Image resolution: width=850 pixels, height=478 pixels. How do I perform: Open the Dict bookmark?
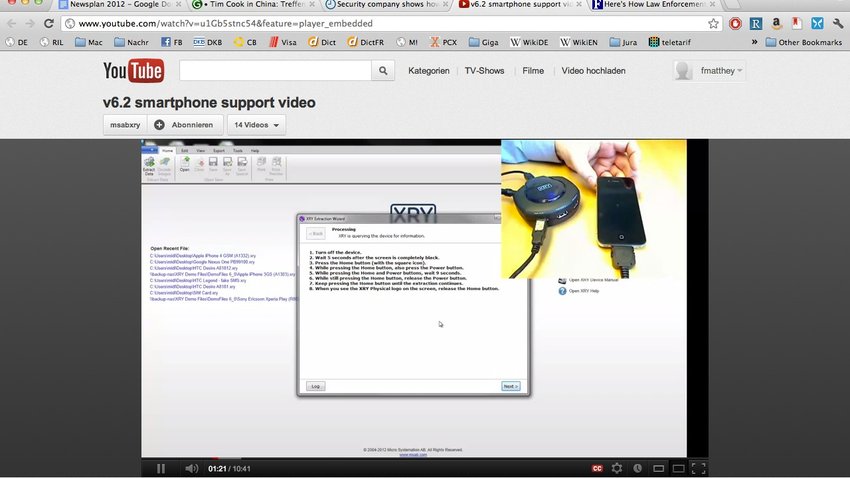322,42
